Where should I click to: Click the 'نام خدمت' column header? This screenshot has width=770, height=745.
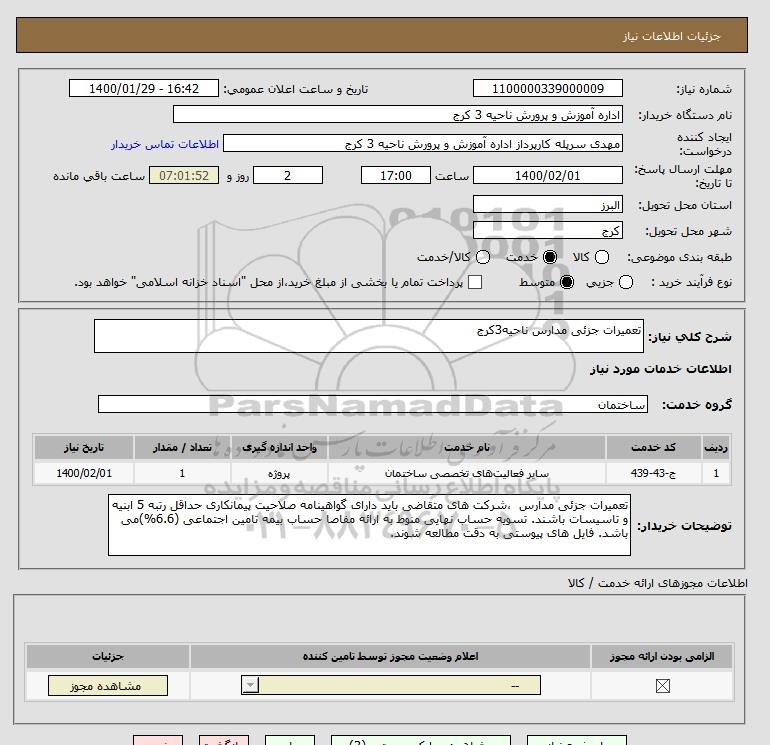point(467,447)
